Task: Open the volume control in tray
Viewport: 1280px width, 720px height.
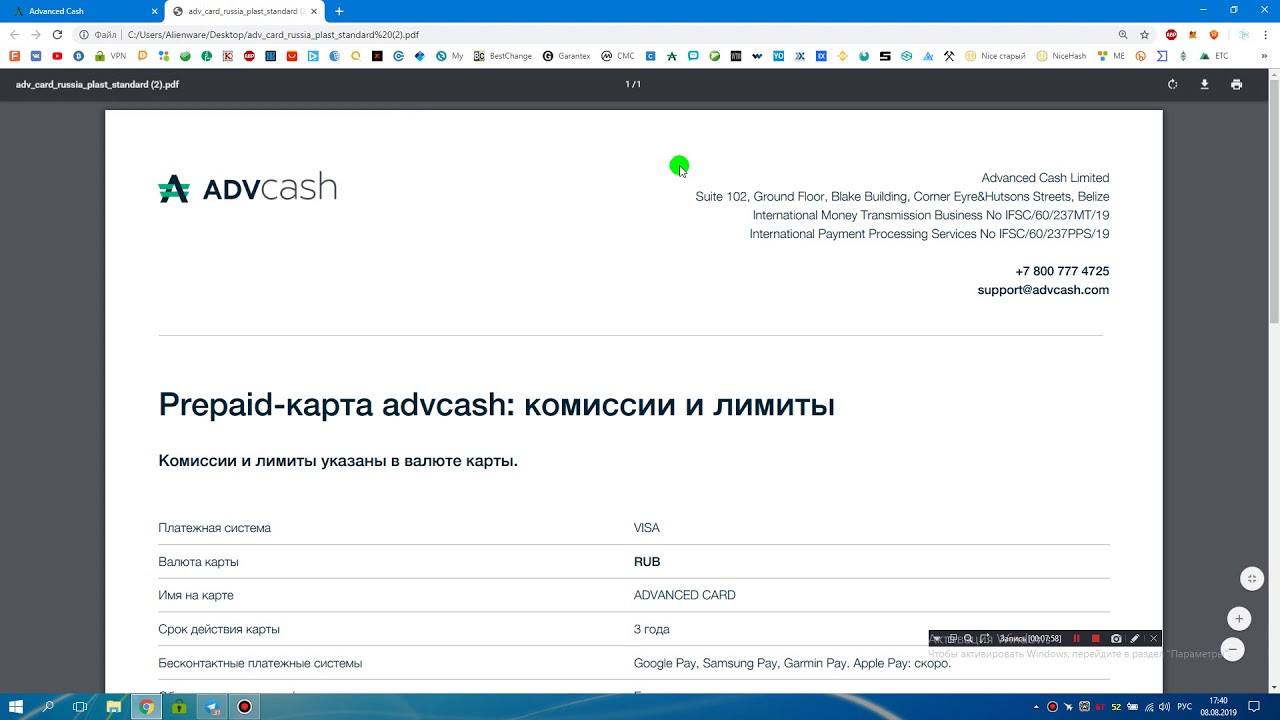Action: click(1165, 707)
